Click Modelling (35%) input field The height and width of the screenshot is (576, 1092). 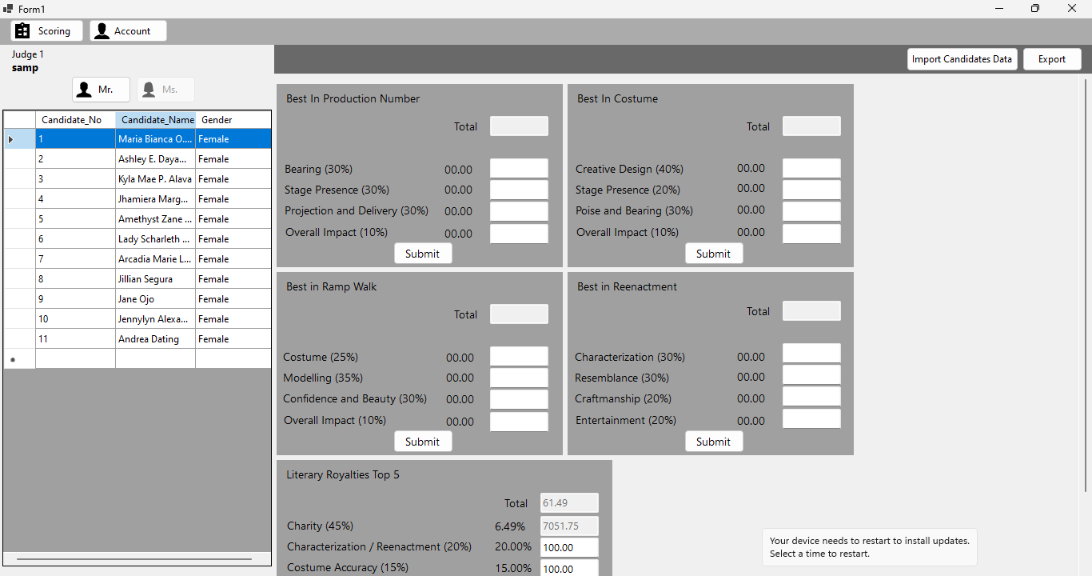point(519,377)
